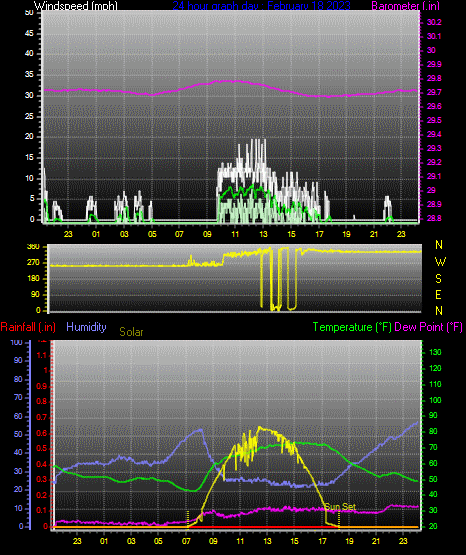Screen dimensions: 466x555
Task: Click barometer scale value 28.8
Action: (x=434, y=218)
